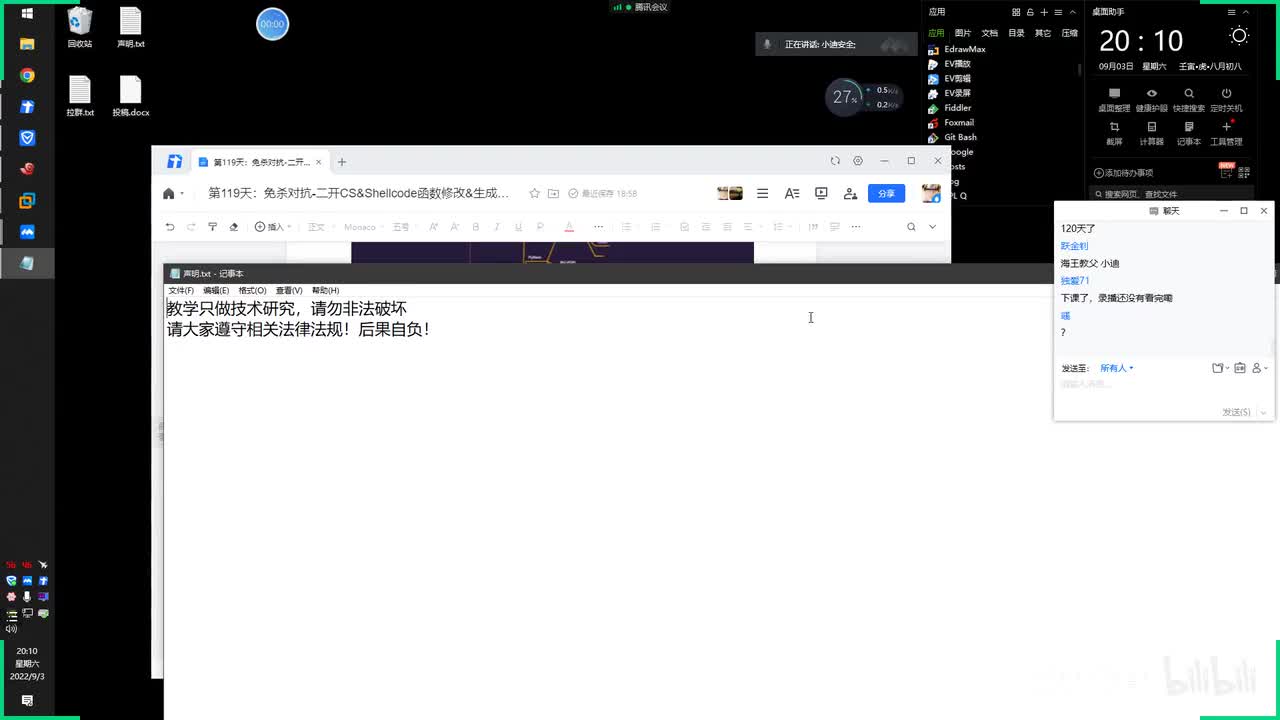Click chat sender name 独爱71
The image size is (1280, 720).
[1075, 281]
